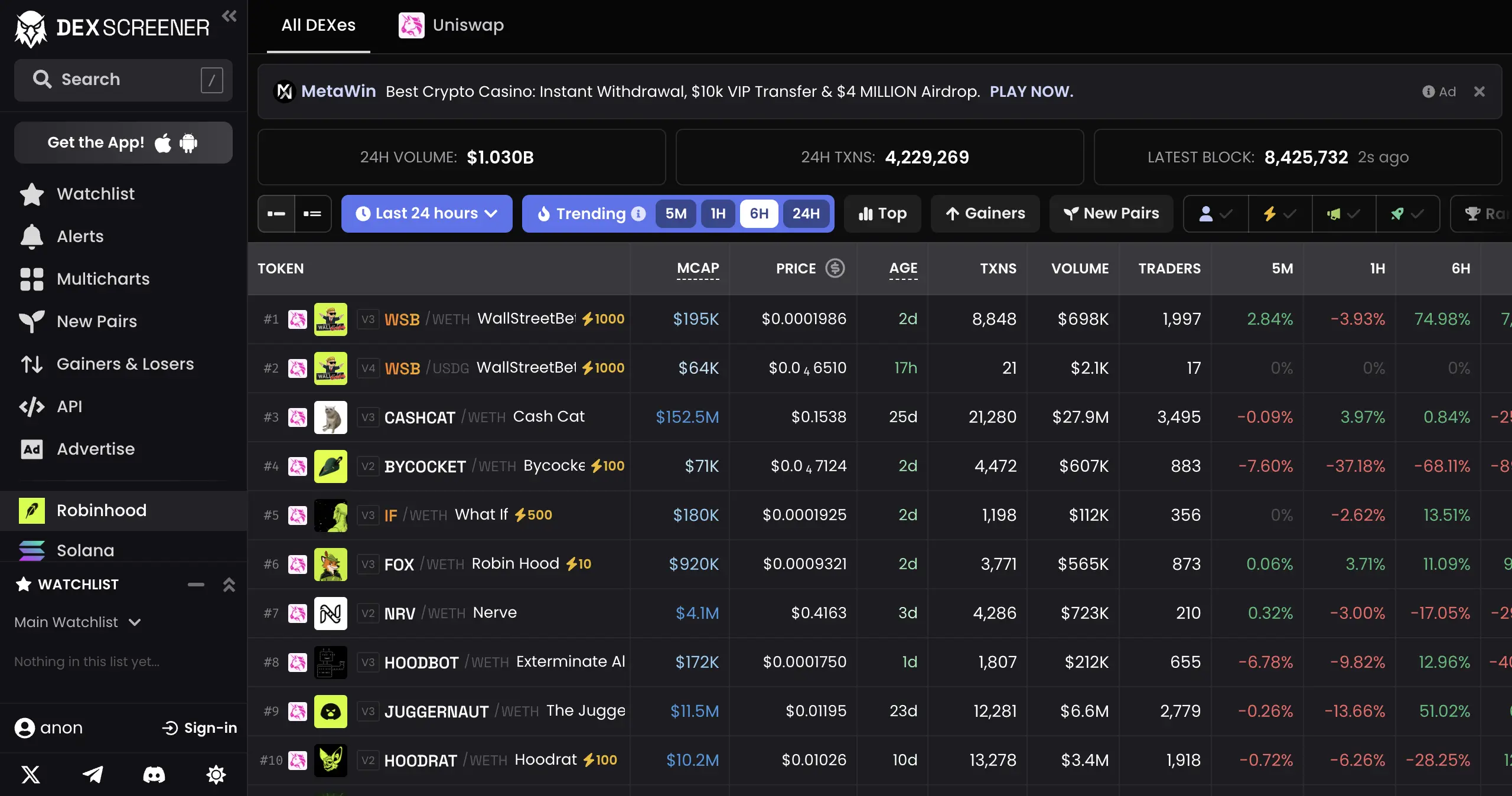The image size is (1512, 796).
Task: Select the compact row layout icon
Action: pyautogui.click(x=276, y=214)
